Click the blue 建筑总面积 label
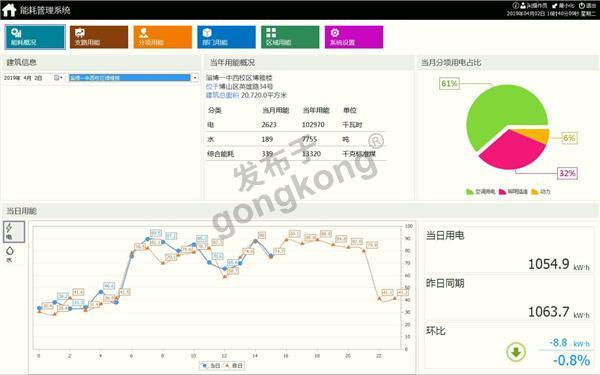Image resolution: width=600 pixels, height=375 pixels. pyautogui.click(x=222, y=95)
